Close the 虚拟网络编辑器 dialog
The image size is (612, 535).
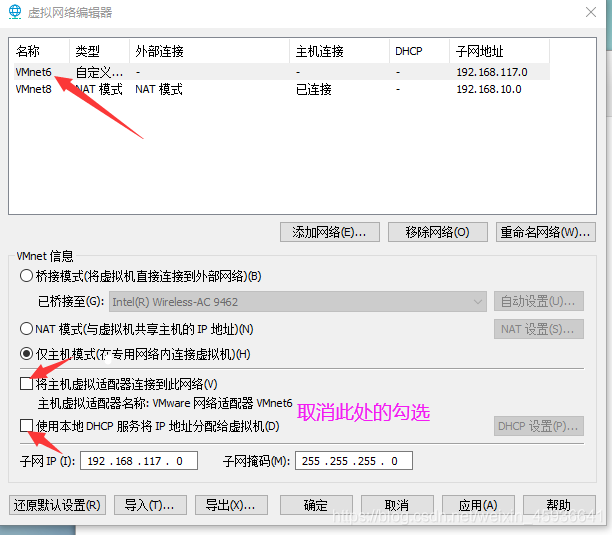coord(591,12)
